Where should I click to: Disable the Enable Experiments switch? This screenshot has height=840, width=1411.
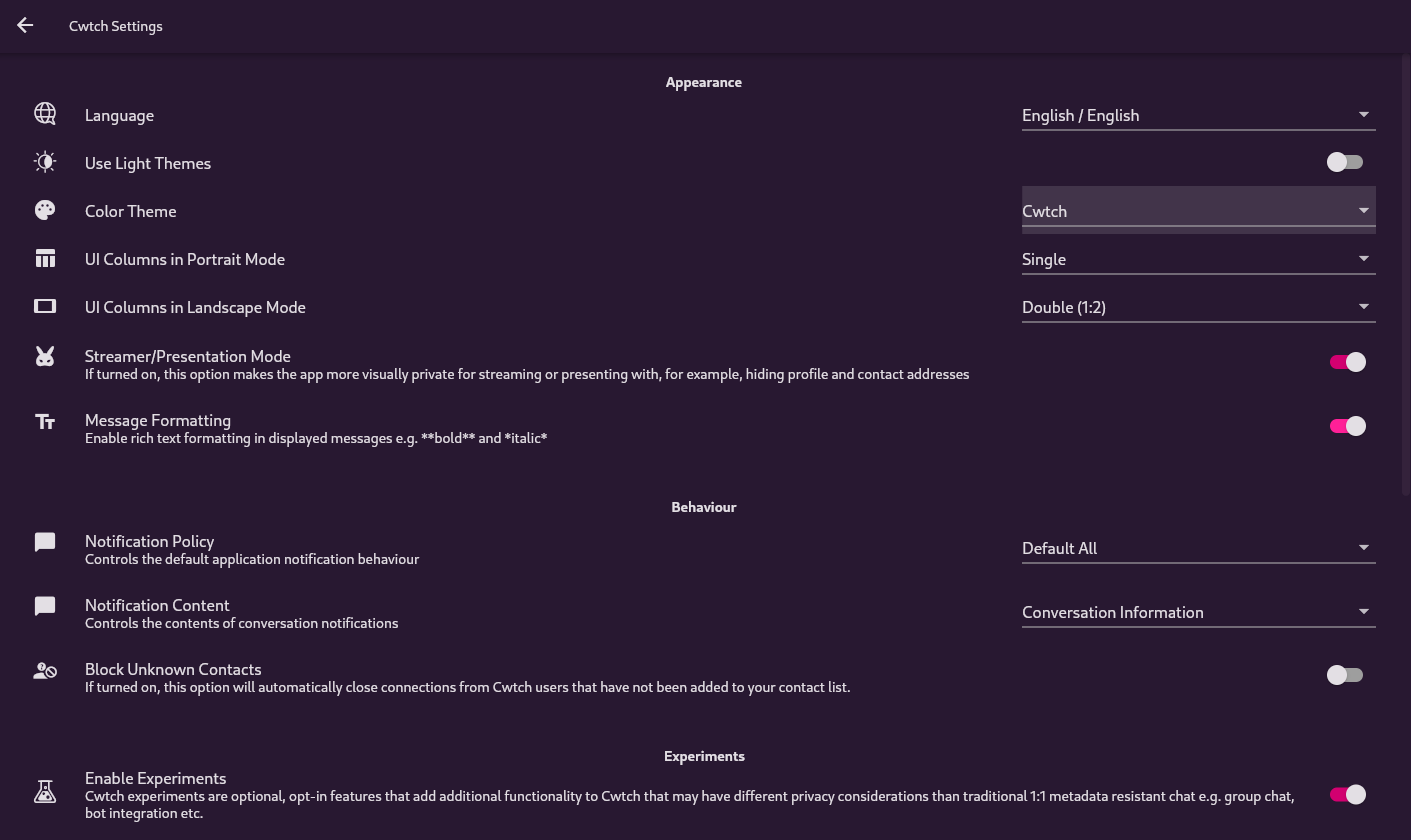[1348, 794]
